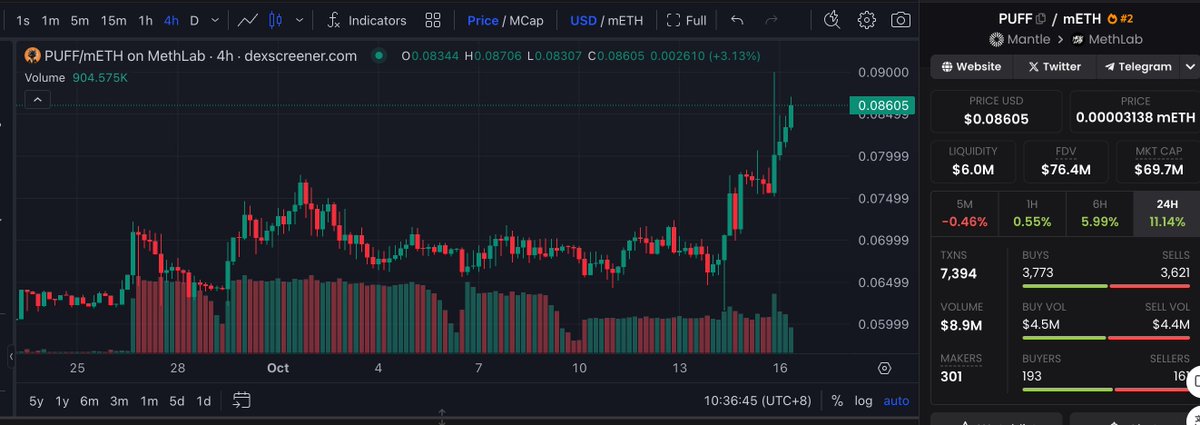The width and height of the screenshot is (1200, 425).
Task: Open chart settings gear
Action: (x=867, y=20)
